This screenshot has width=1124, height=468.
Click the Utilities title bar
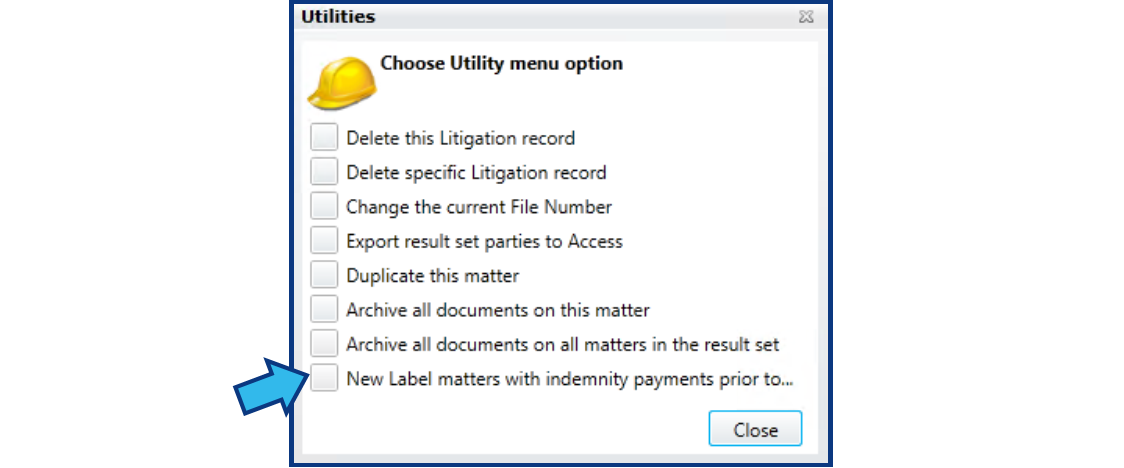(561, 16)
